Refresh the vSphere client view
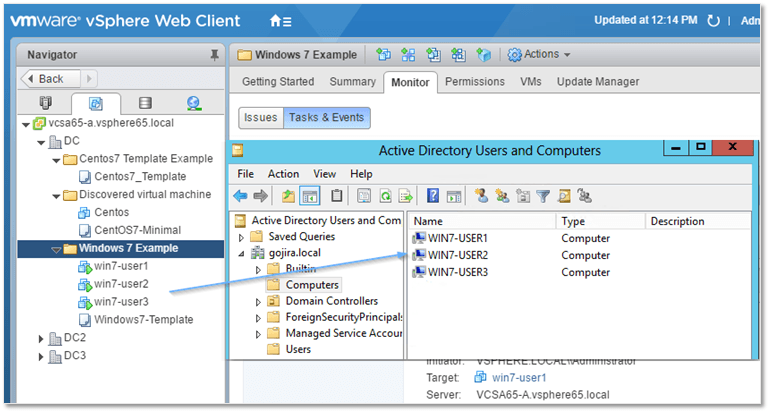Screen dimensions: 770x413 click(713, 21)
